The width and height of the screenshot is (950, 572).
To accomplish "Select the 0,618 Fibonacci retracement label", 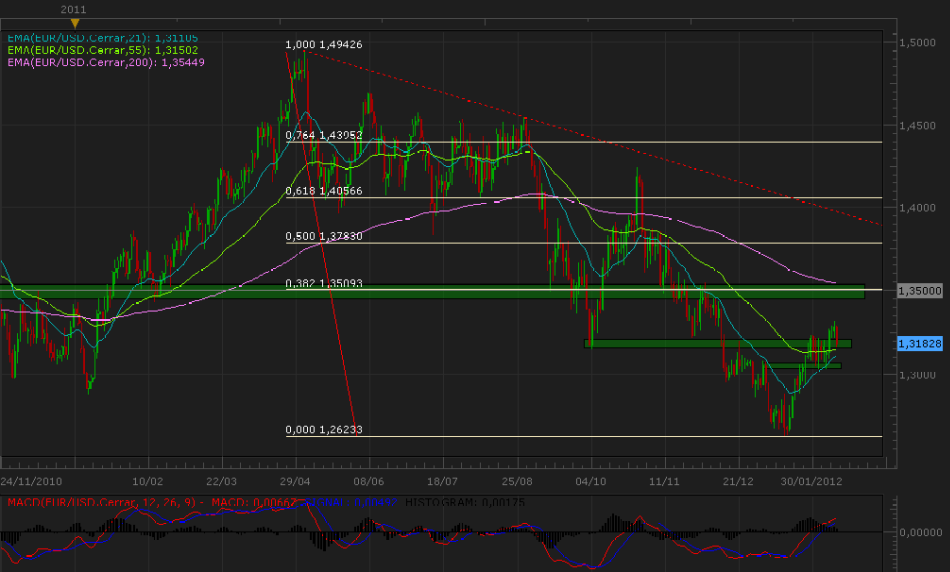I will (x=325, y=191).
